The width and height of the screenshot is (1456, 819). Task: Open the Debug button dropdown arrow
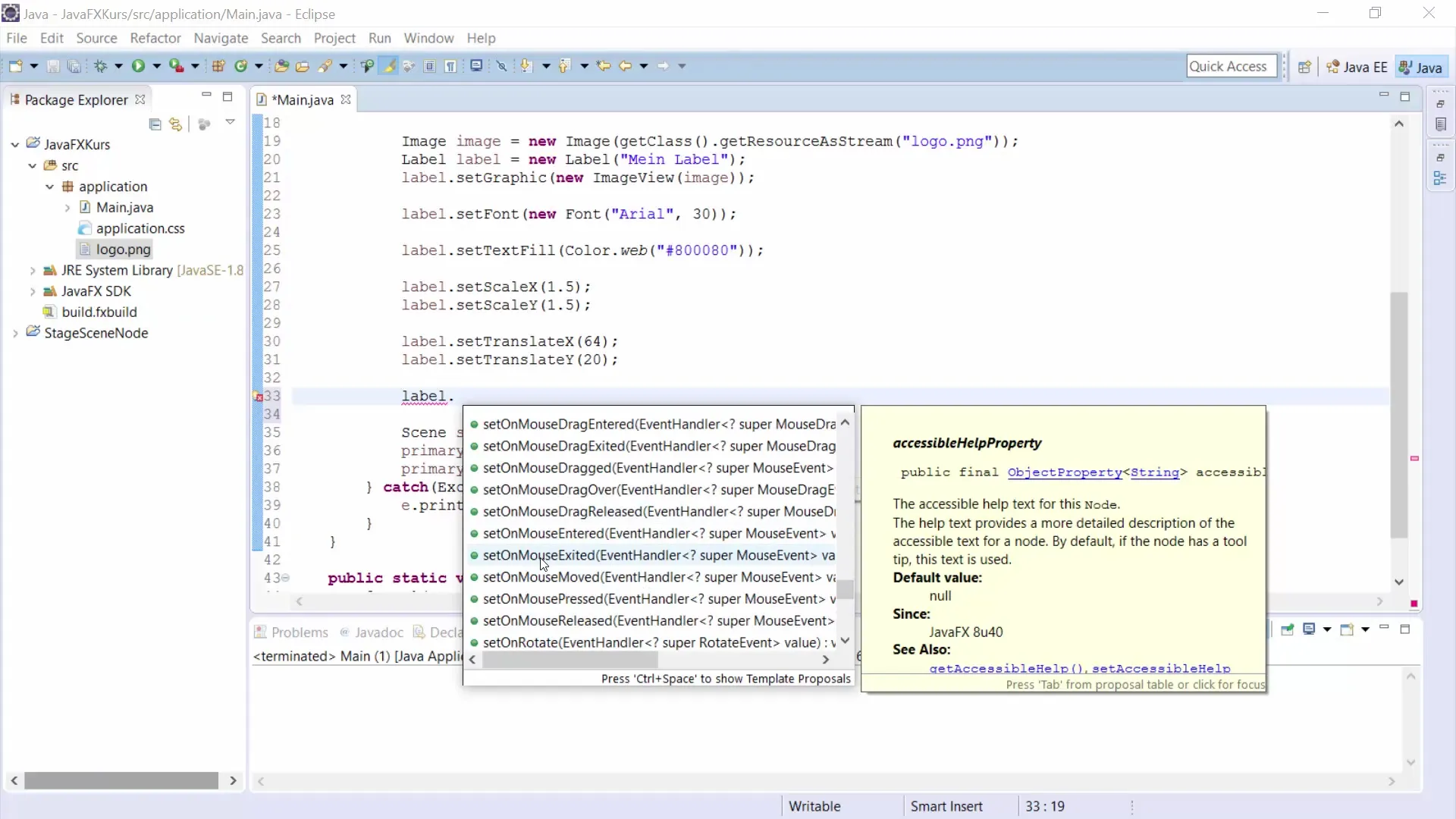click(x=118, y=67)
